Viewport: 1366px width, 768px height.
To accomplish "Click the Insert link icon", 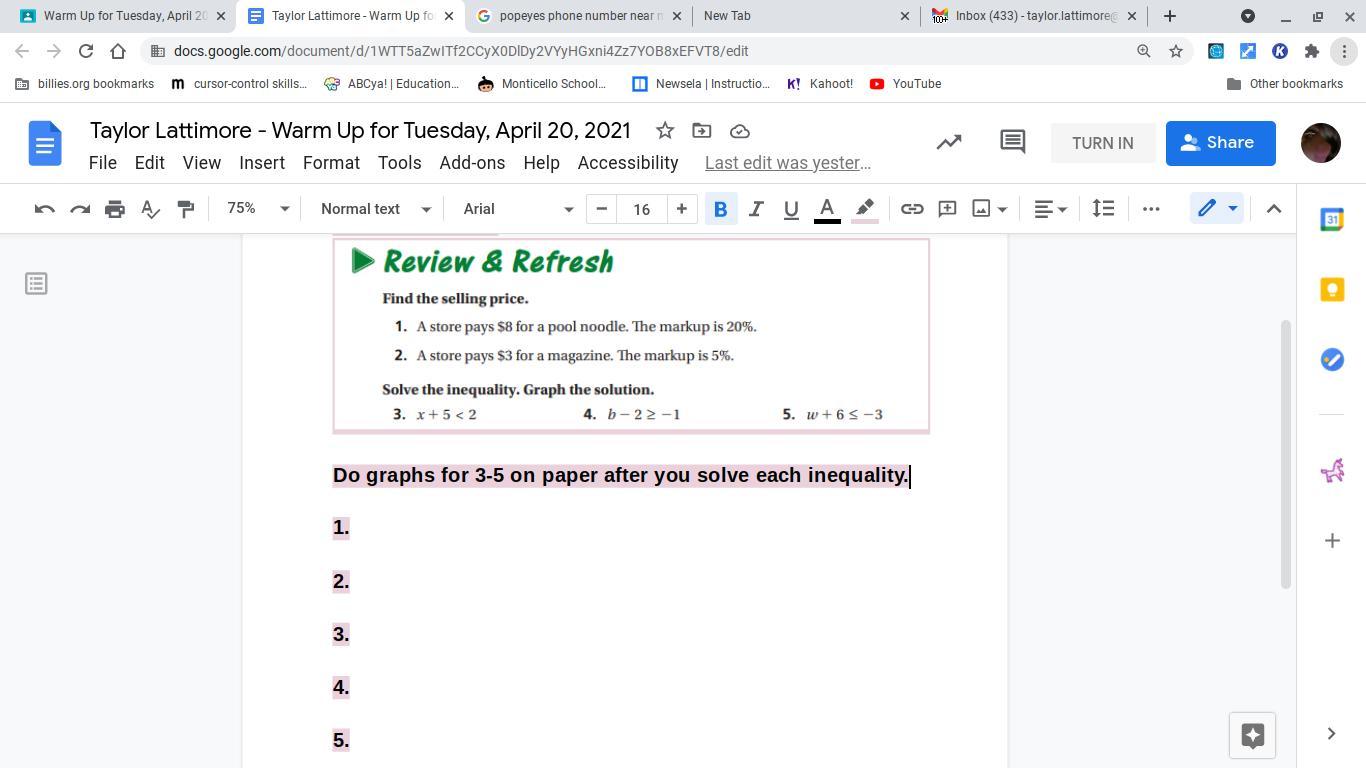I will point(911,209).
